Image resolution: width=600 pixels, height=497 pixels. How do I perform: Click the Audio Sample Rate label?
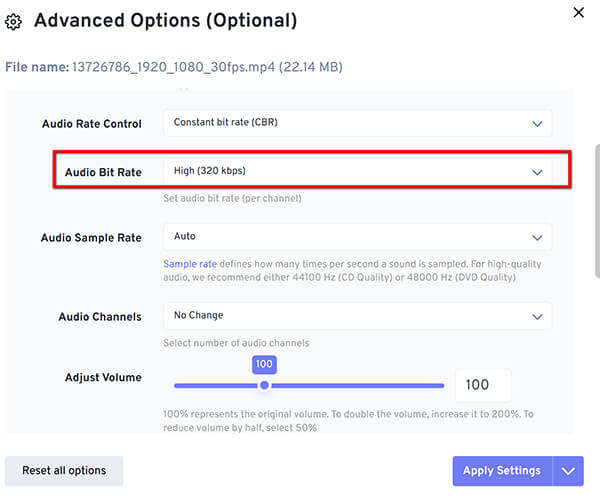[91, 238]
